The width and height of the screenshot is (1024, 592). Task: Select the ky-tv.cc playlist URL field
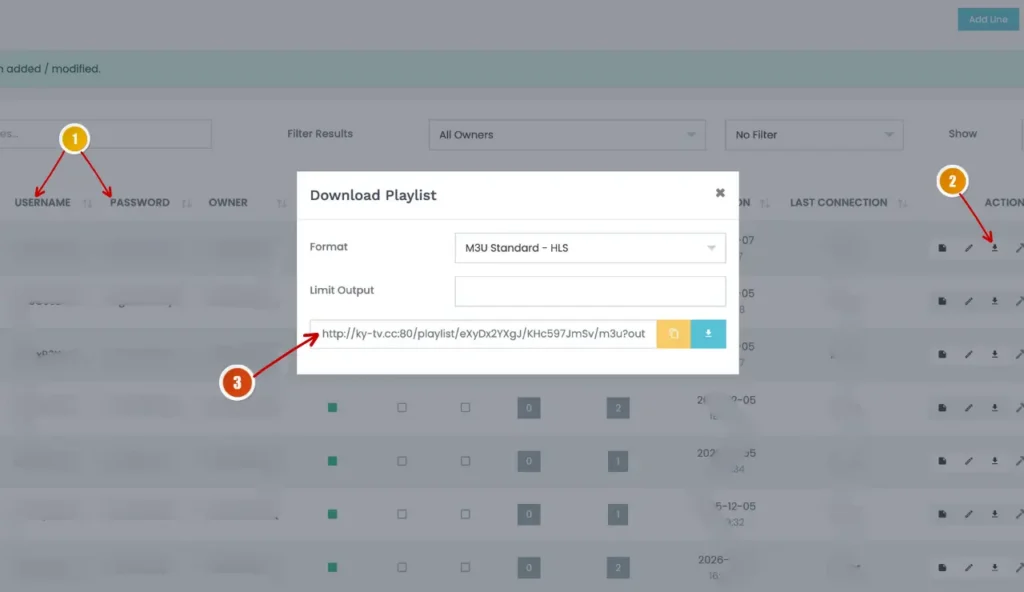point(483,334)
